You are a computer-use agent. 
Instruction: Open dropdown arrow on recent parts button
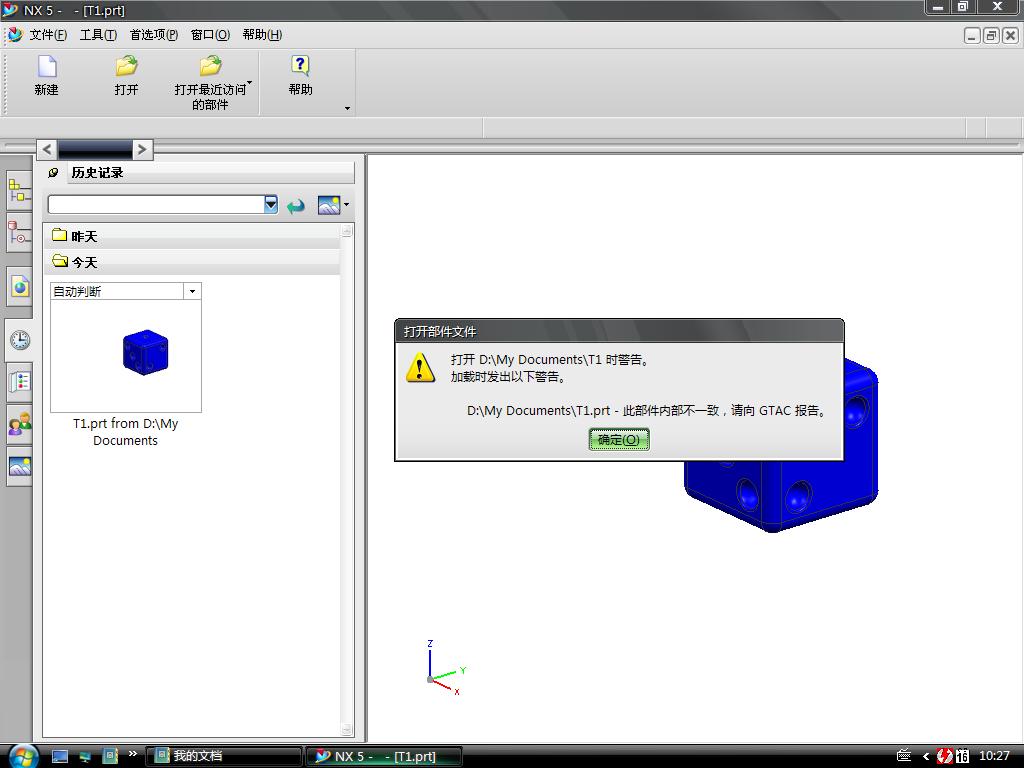(x=249, y=82)
